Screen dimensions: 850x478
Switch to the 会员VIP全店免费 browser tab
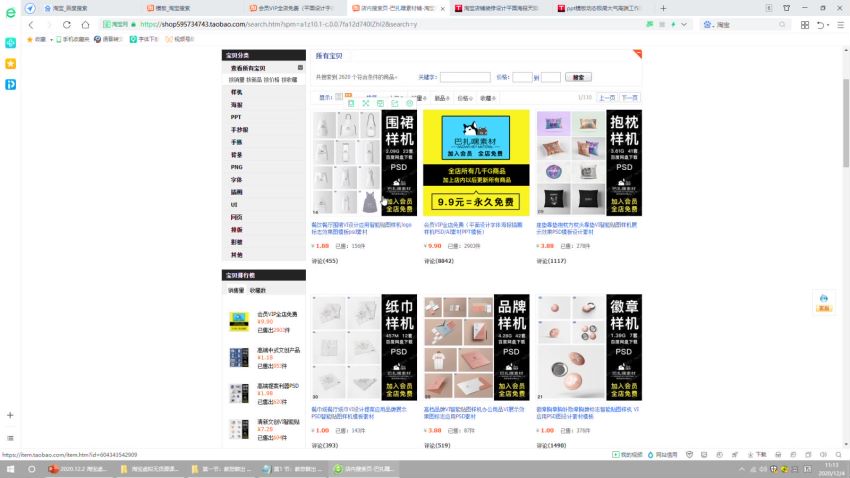[294, 8]
